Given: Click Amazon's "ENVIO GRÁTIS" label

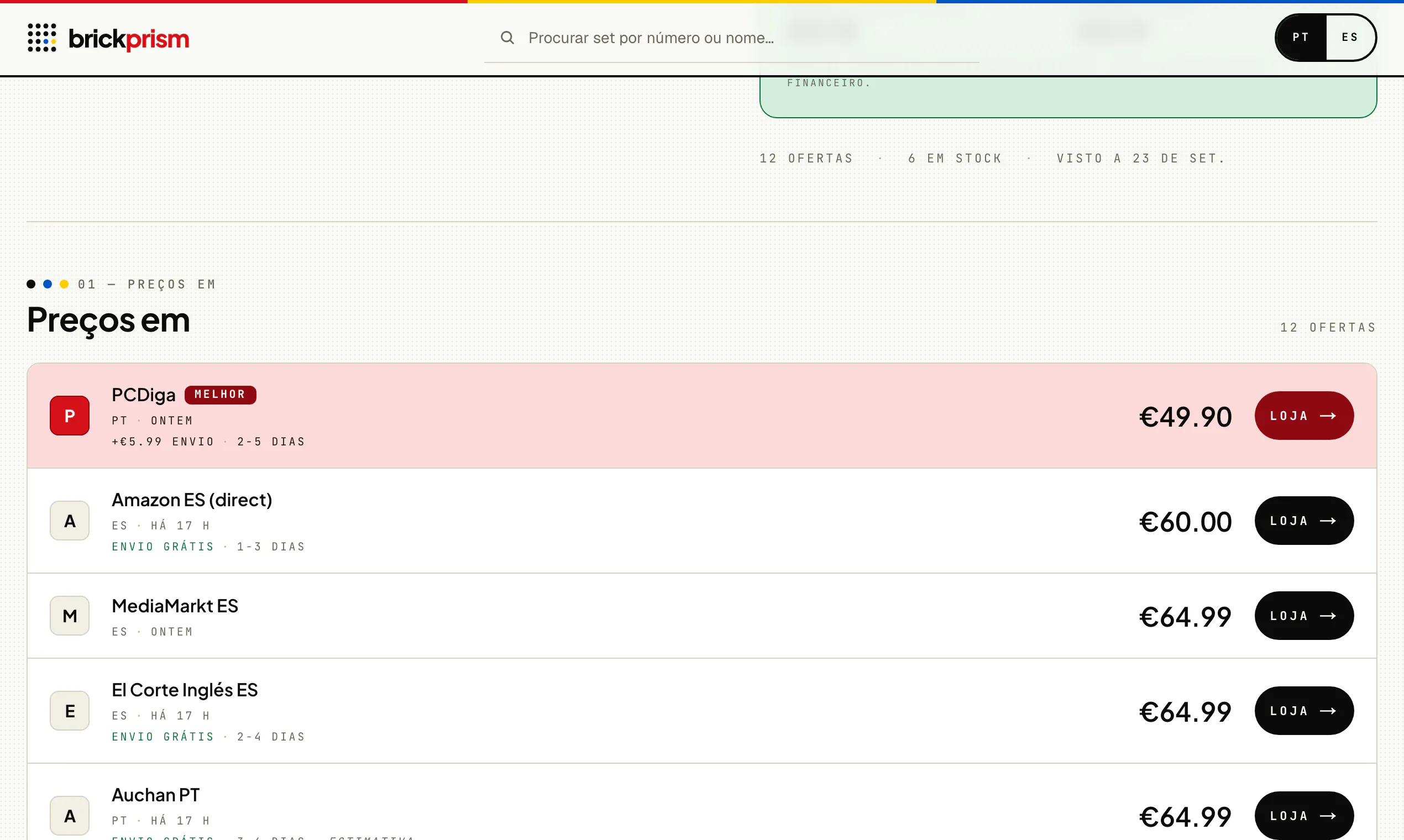Looking at the screenshot, I should [163, 546].
